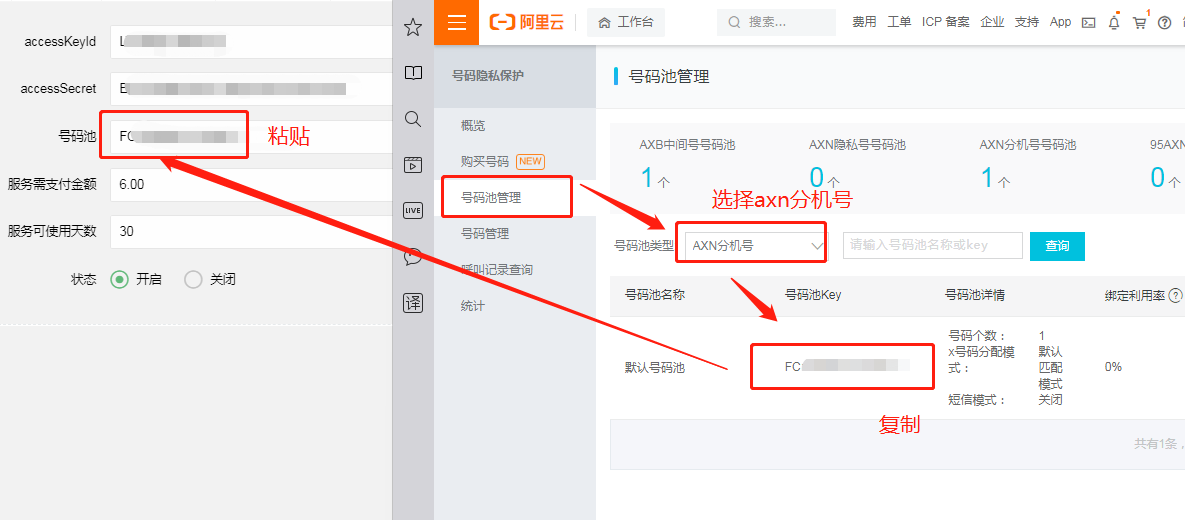Click the 号码池管理 page heading

670,76
